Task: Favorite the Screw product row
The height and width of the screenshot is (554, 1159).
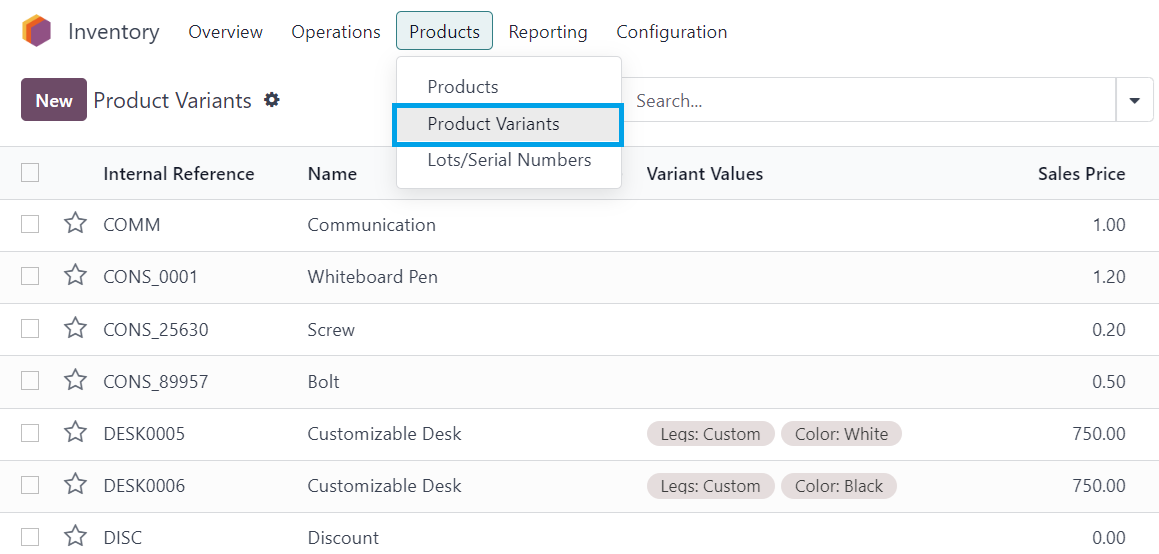Action: (x=75, y=329)
